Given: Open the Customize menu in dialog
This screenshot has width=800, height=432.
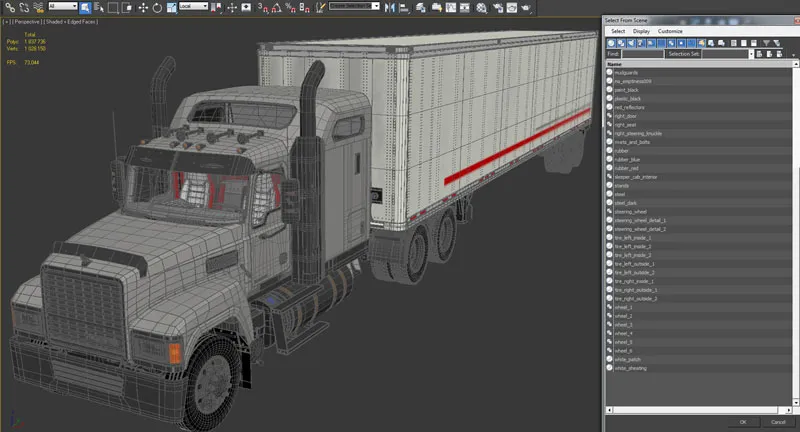Looking at the screenshot, I should [670, 31].
